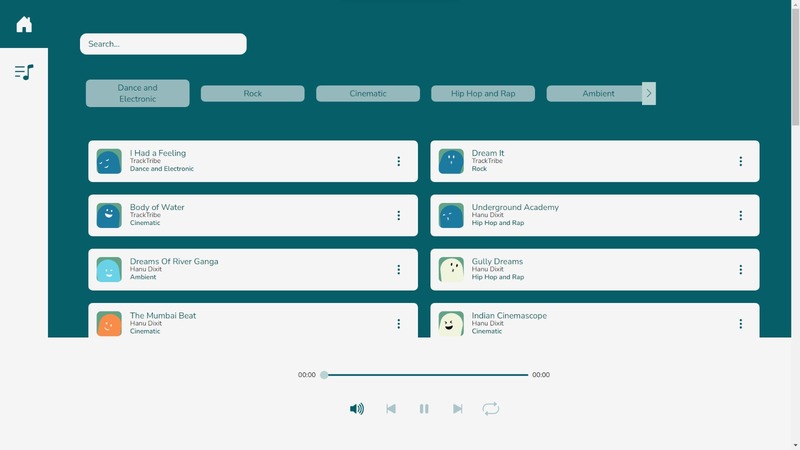Viewport: 800px width, 450px height.
Task: Play Body of Water via its avatar thumbnail
Action: (x=109, y=215)
